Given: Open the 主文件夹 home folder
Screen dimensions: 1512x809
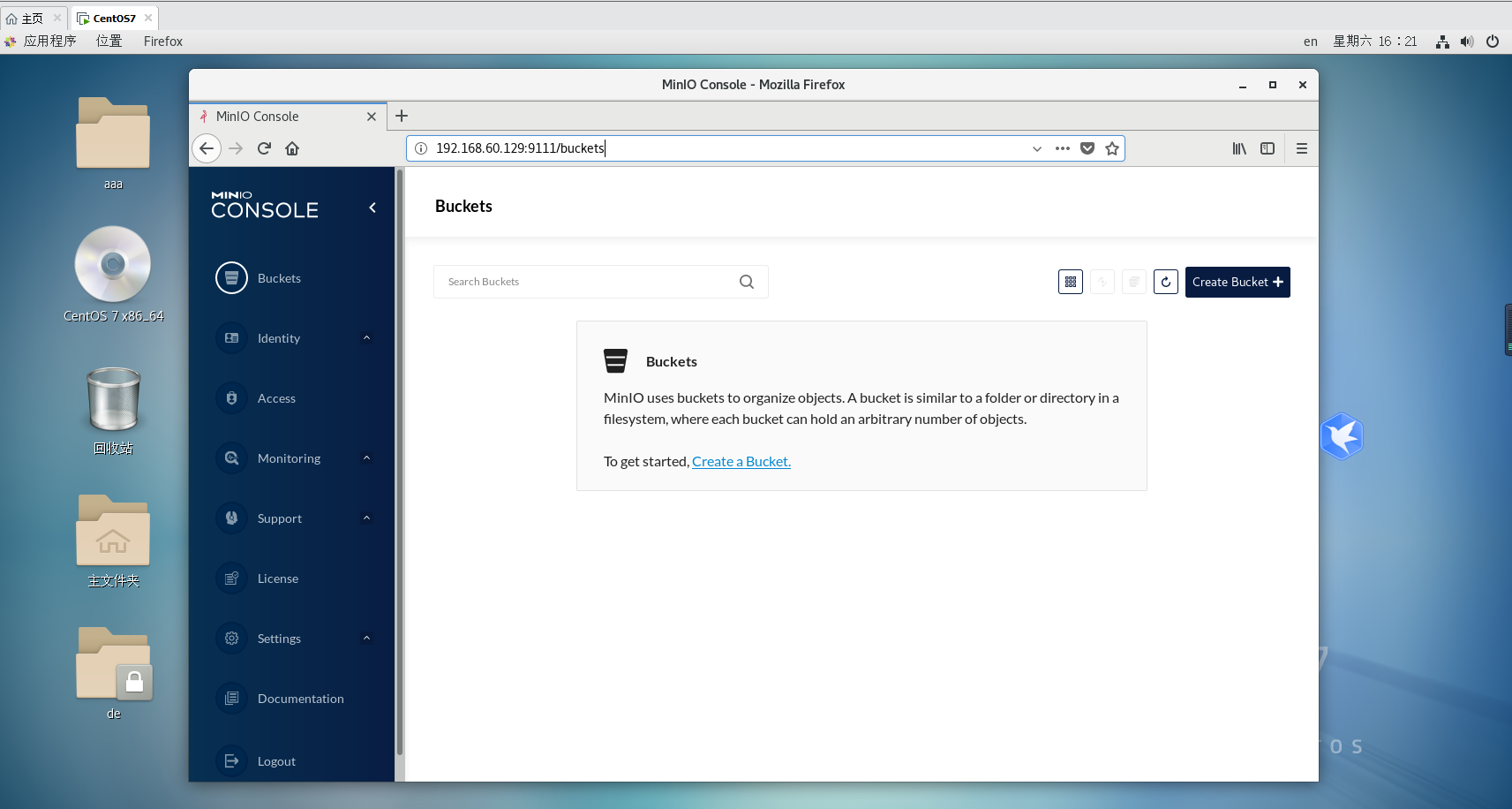Looking at the screenshot, I should tap(113, 541).
